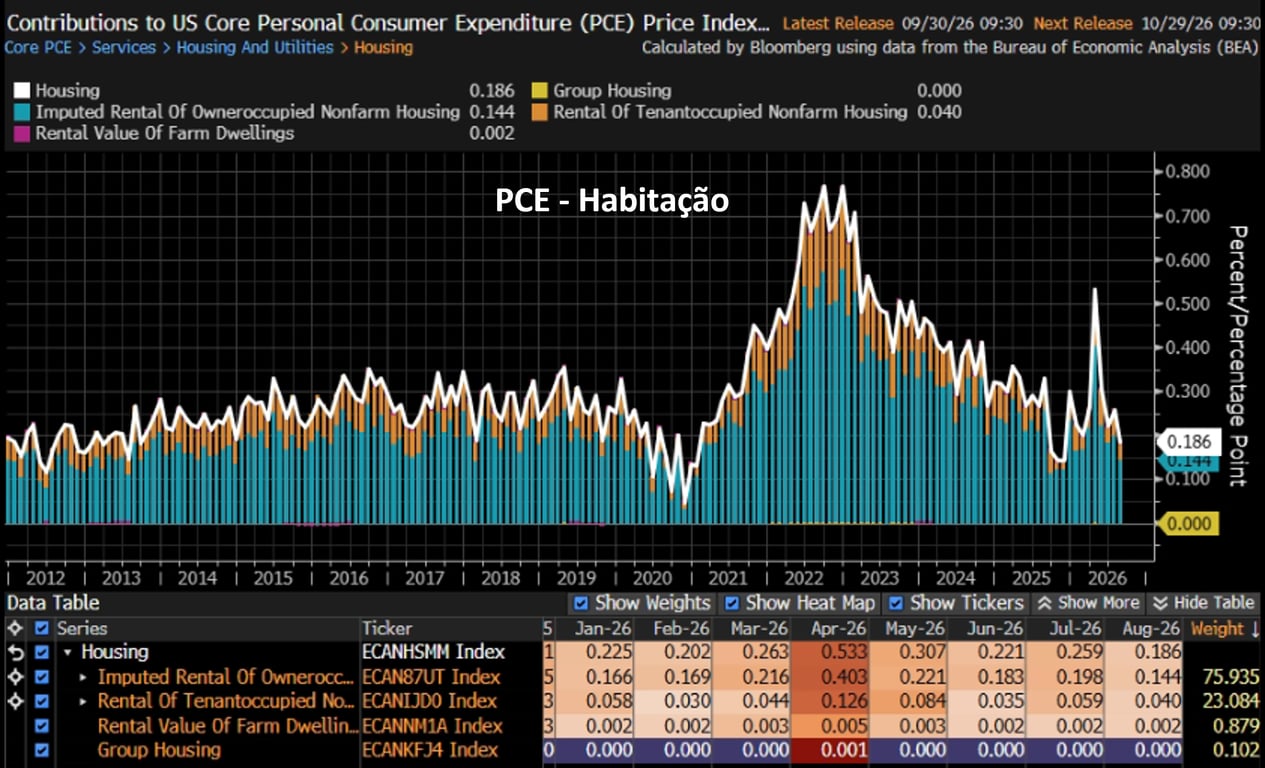
Task: Click the white Housing legend swatch
Action: coord(22,91)
